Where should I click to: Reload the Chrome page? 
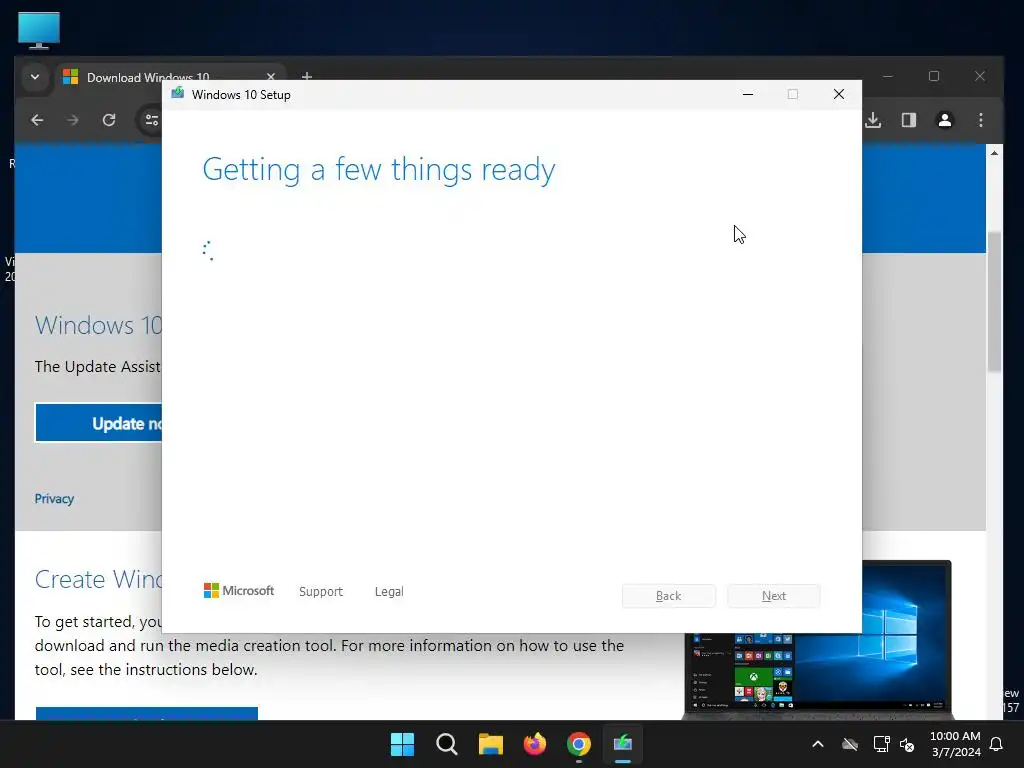[109, 120]
